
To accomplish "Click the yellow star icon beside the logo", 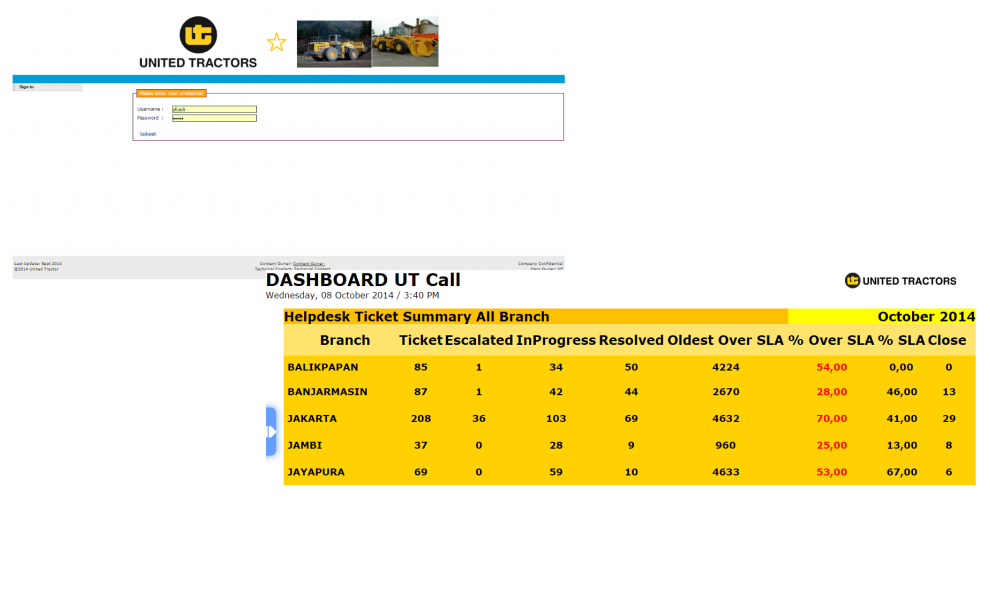I will point(277,42).
